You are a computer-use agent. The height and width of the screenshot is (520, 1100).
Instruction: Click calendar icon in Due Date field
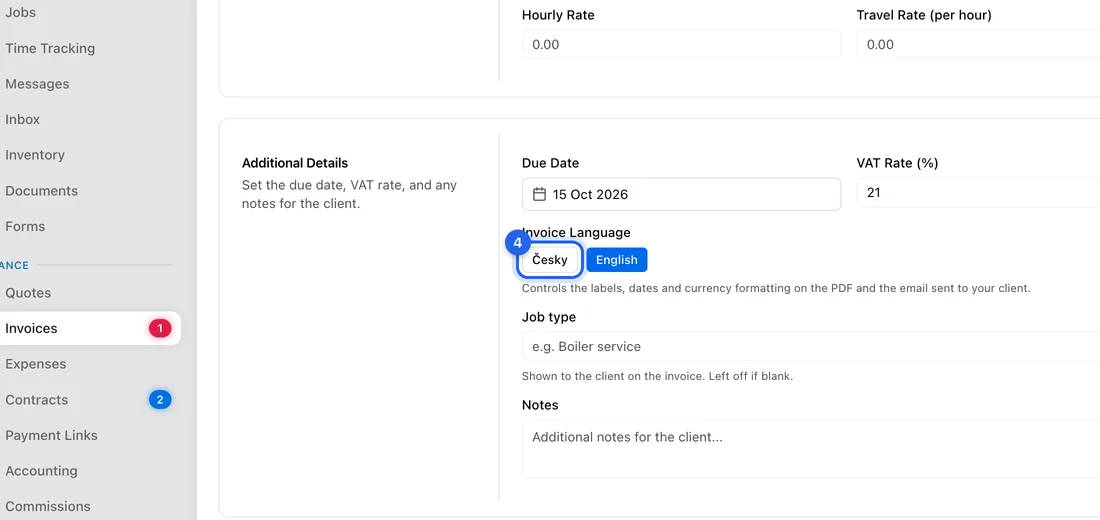tap(539, 194)
